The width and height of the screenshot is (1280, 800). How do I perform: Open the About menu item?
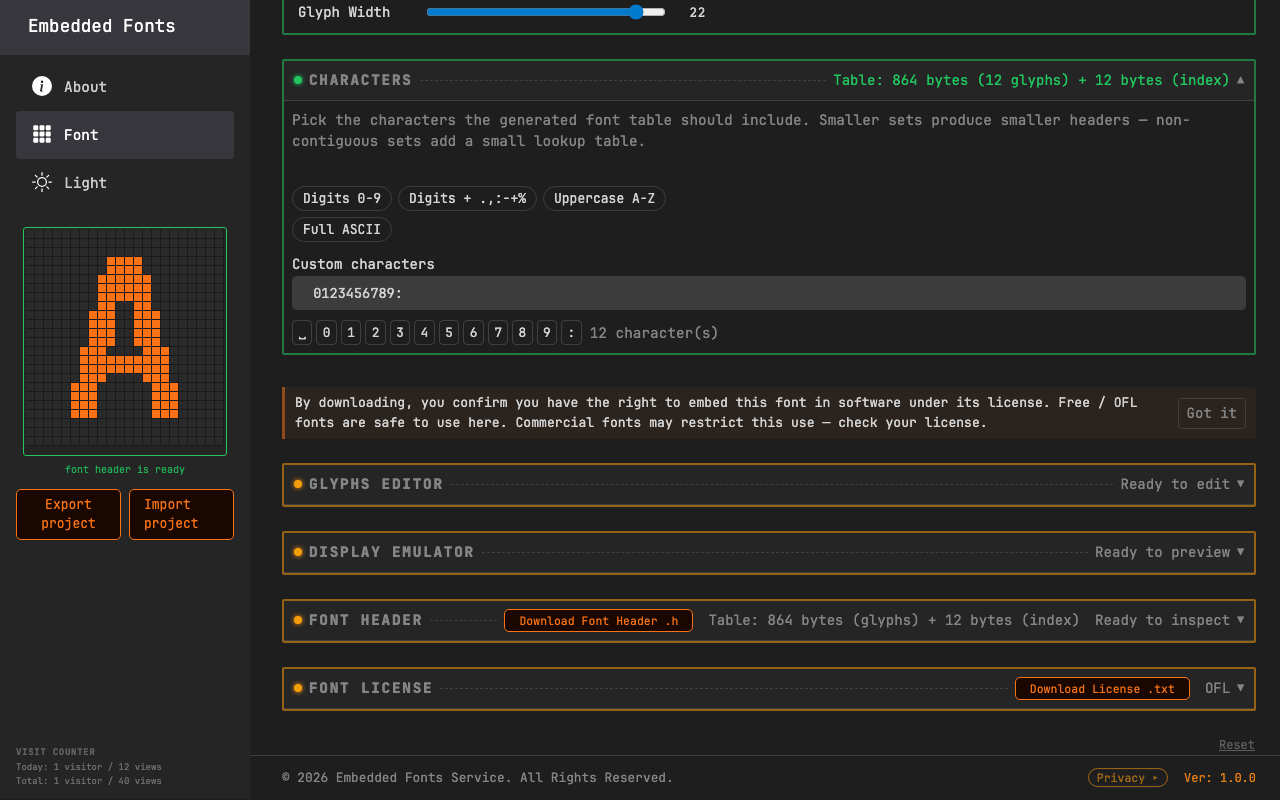125,87
